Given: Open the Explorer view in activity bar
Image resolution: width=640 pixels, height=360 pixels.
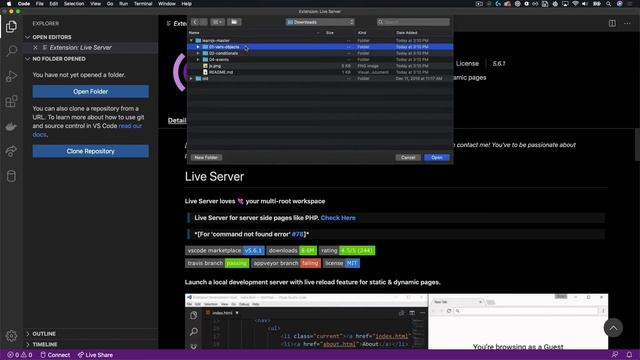Looking at the screenshot, I should 11,27.
